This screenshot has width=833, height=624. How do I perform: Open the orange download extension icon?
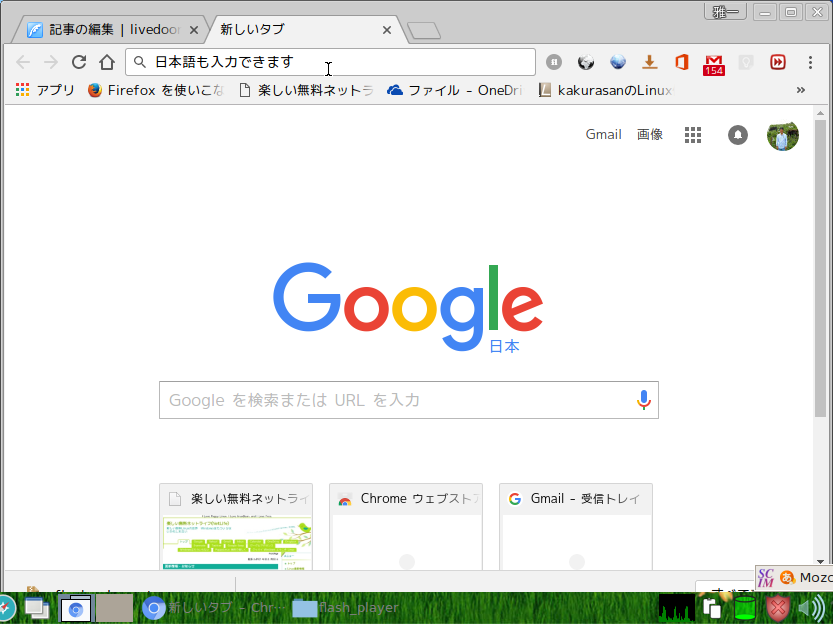point(649,62)
